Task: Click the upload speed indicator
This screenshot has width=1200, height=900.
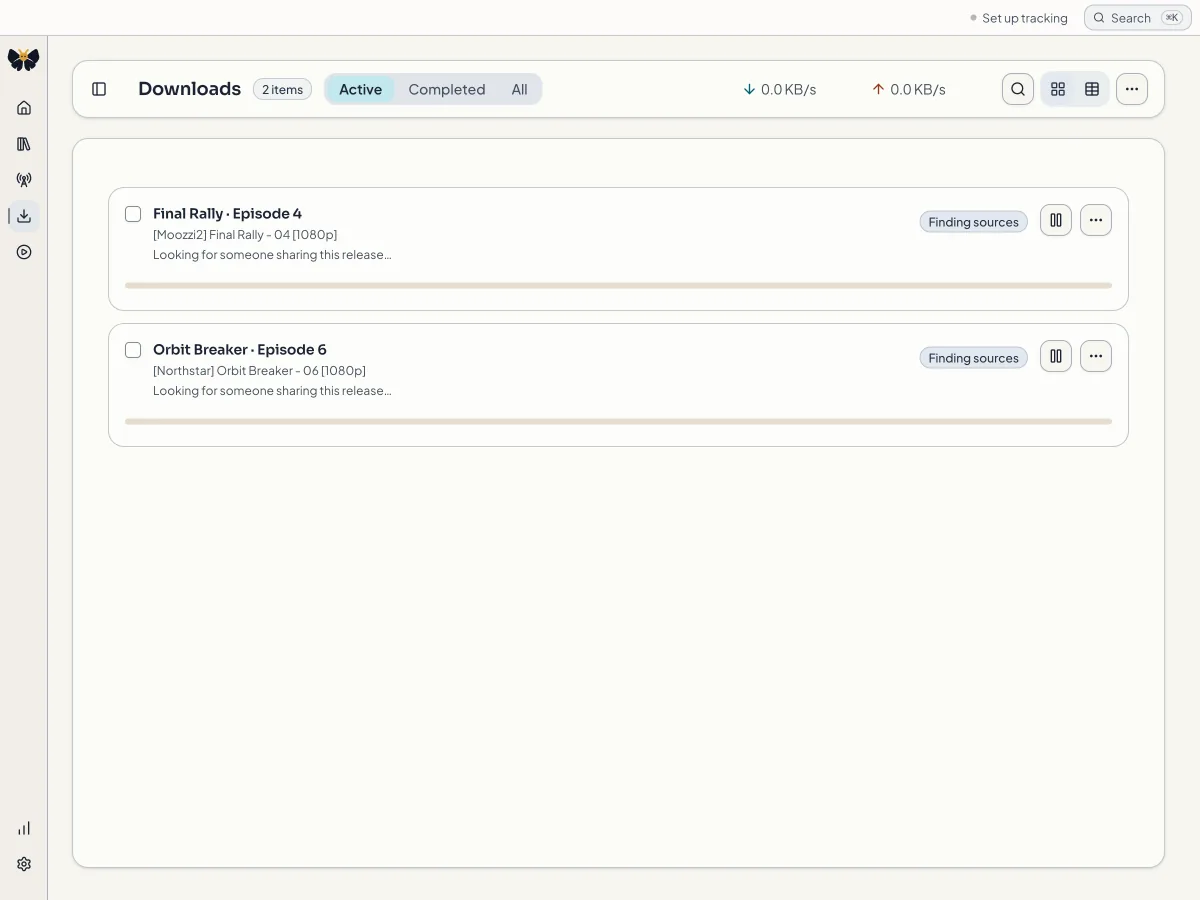Action: [x=909, y=89]
